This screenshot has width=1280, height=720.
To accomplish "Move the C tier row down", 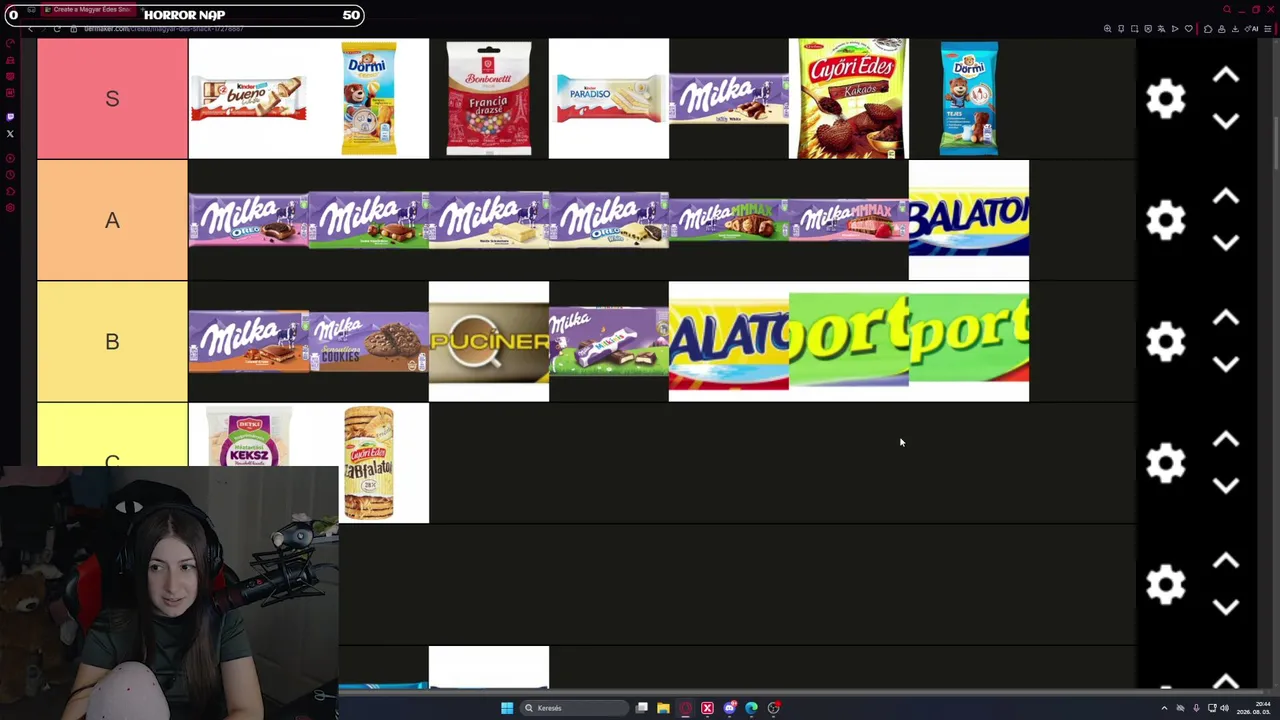I will (x=1226, y=486).
